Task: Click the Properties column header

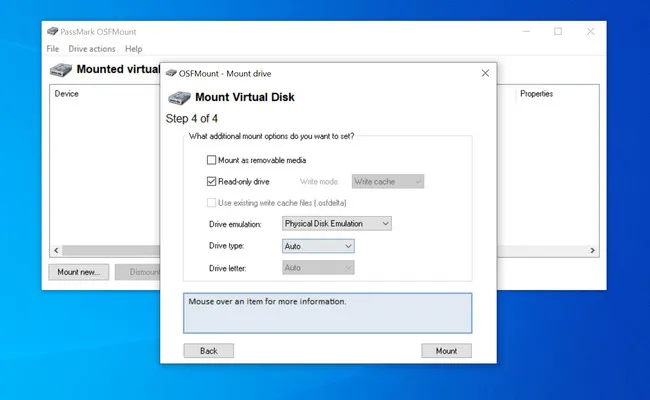Action: [x=536, y=94]
